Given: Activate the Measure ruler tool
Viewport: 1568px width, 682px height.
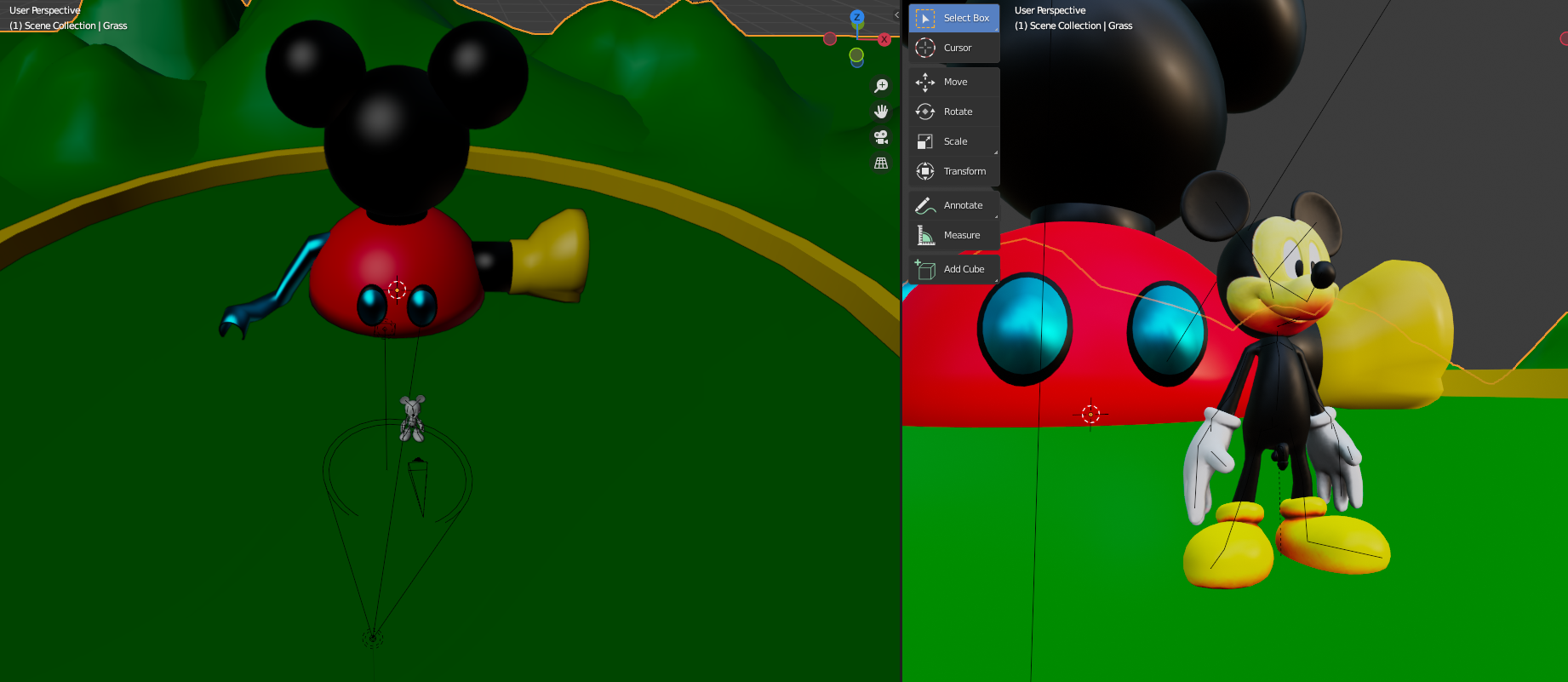Looking at the screenshot, I should point(953,235).
